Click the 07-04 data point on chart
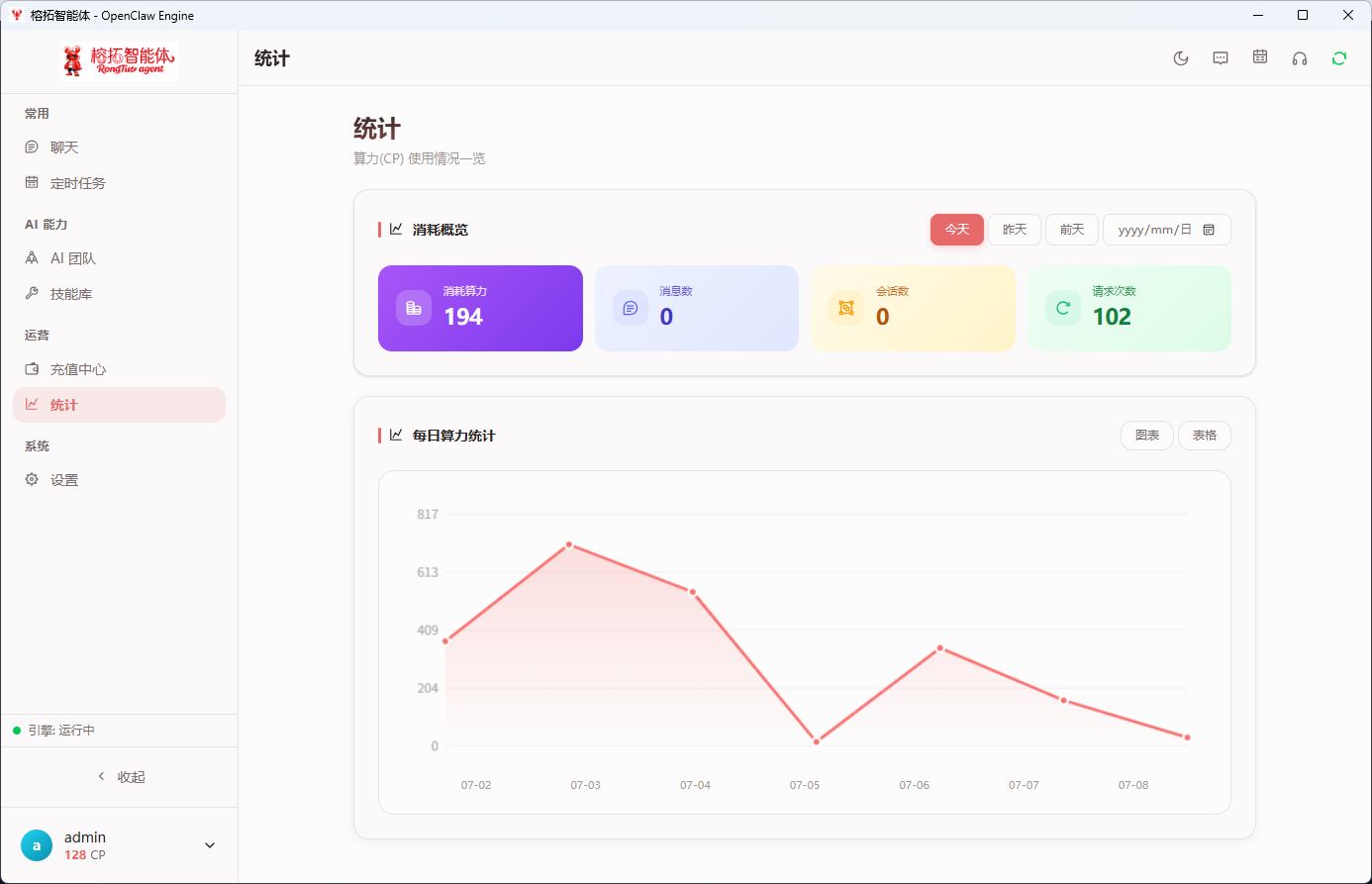This screenshot has height=884, width=1372. click(693, 592)
